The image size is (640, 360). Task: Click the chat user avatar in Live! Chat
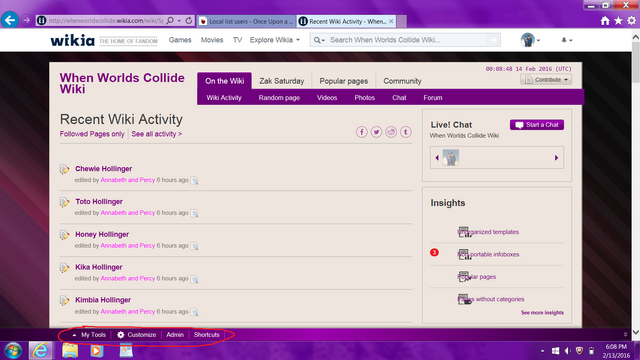pyautogui.click(x=451, y=158)
